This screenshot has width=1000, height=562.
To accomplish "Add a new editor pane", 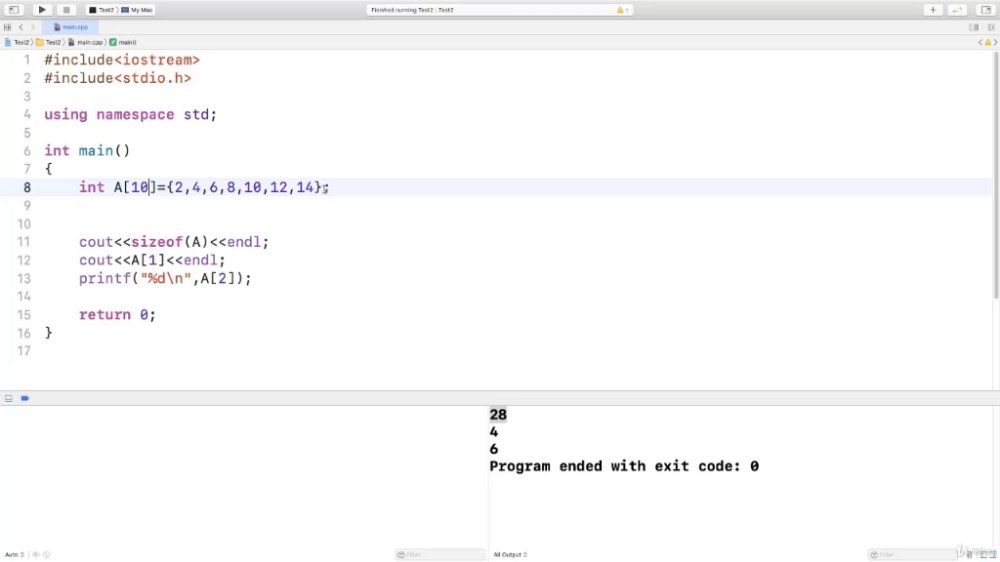I will tap(990, 27).
